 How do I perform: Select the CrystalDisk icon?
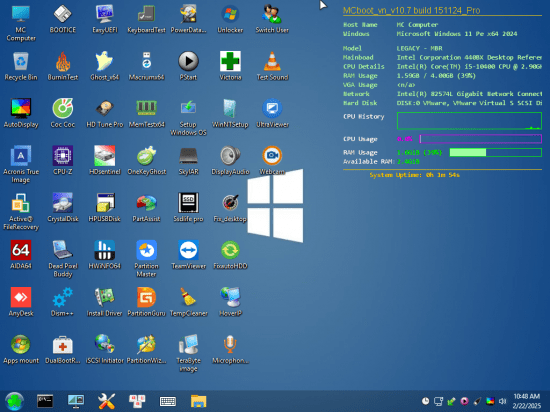tap(62, 207)
